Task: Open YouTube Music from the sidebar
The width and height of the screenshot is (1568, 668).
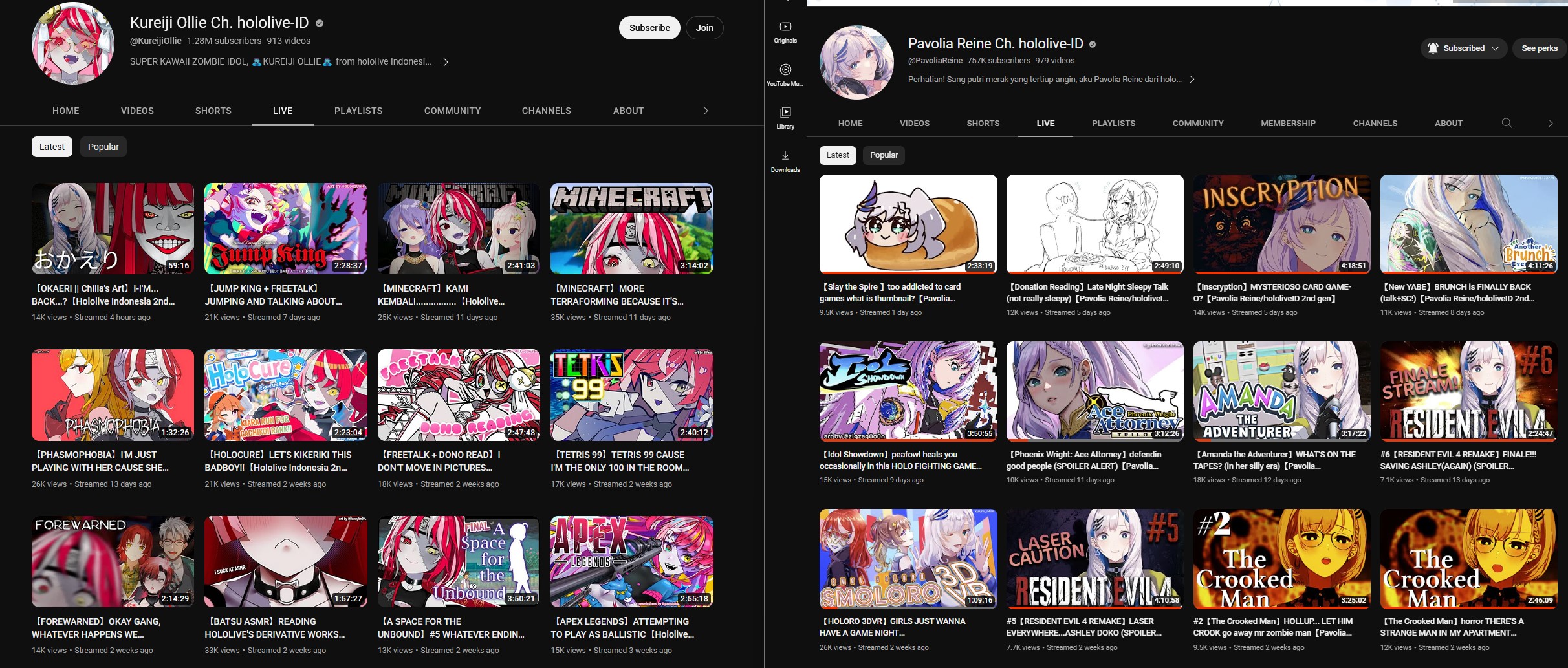Action: pyautogui.click(x=785, y=75)
